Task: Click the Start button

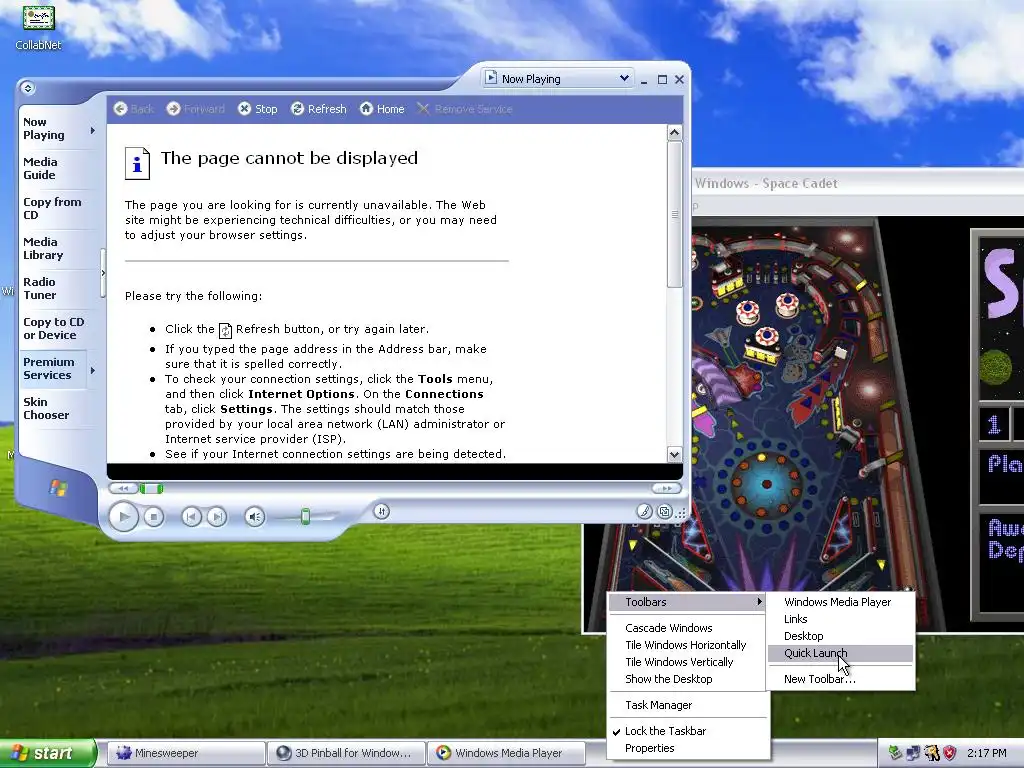Action: [47, 753]
